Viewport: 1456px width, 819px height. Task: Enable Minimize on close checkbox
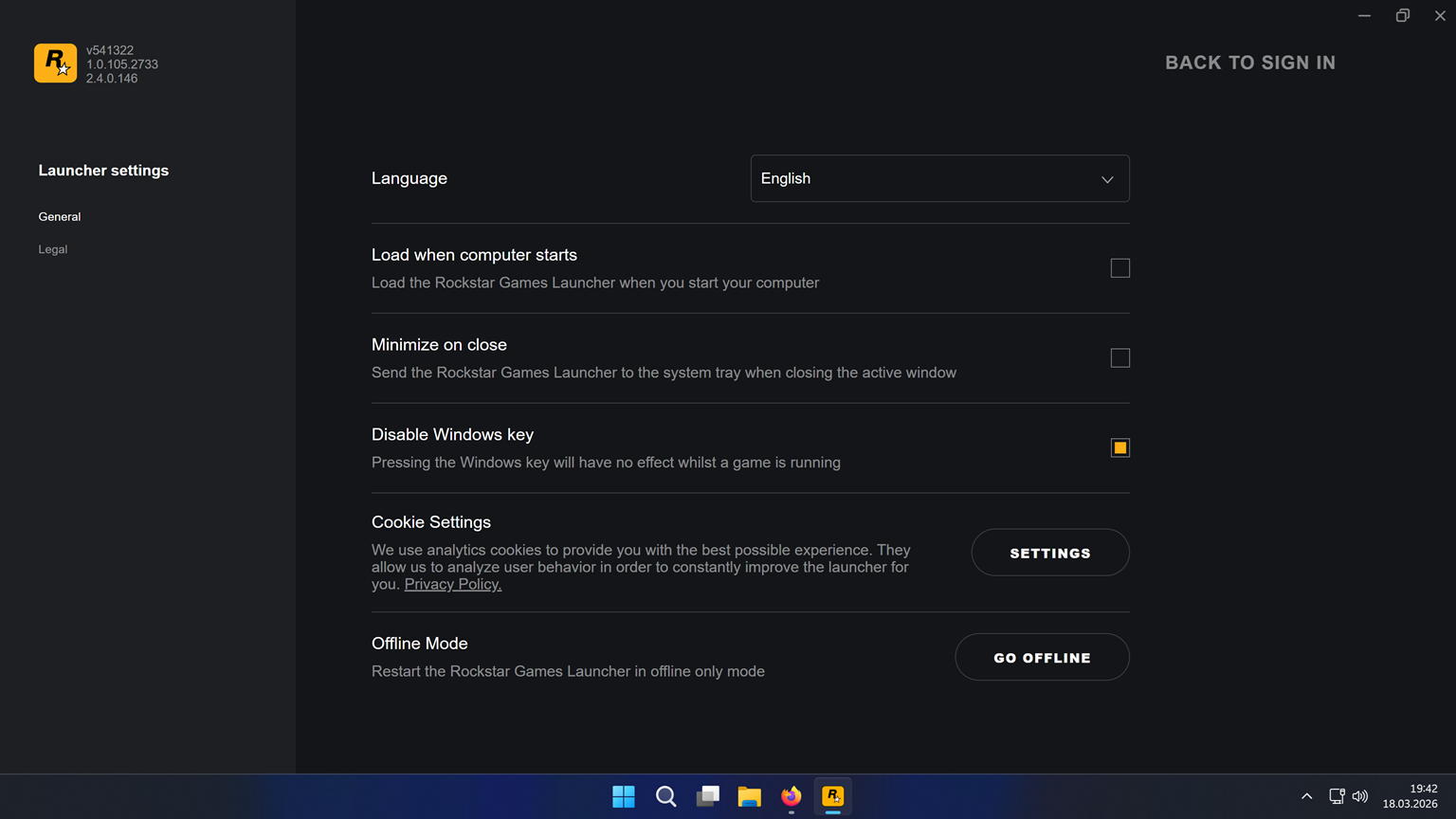[1120, 358]
